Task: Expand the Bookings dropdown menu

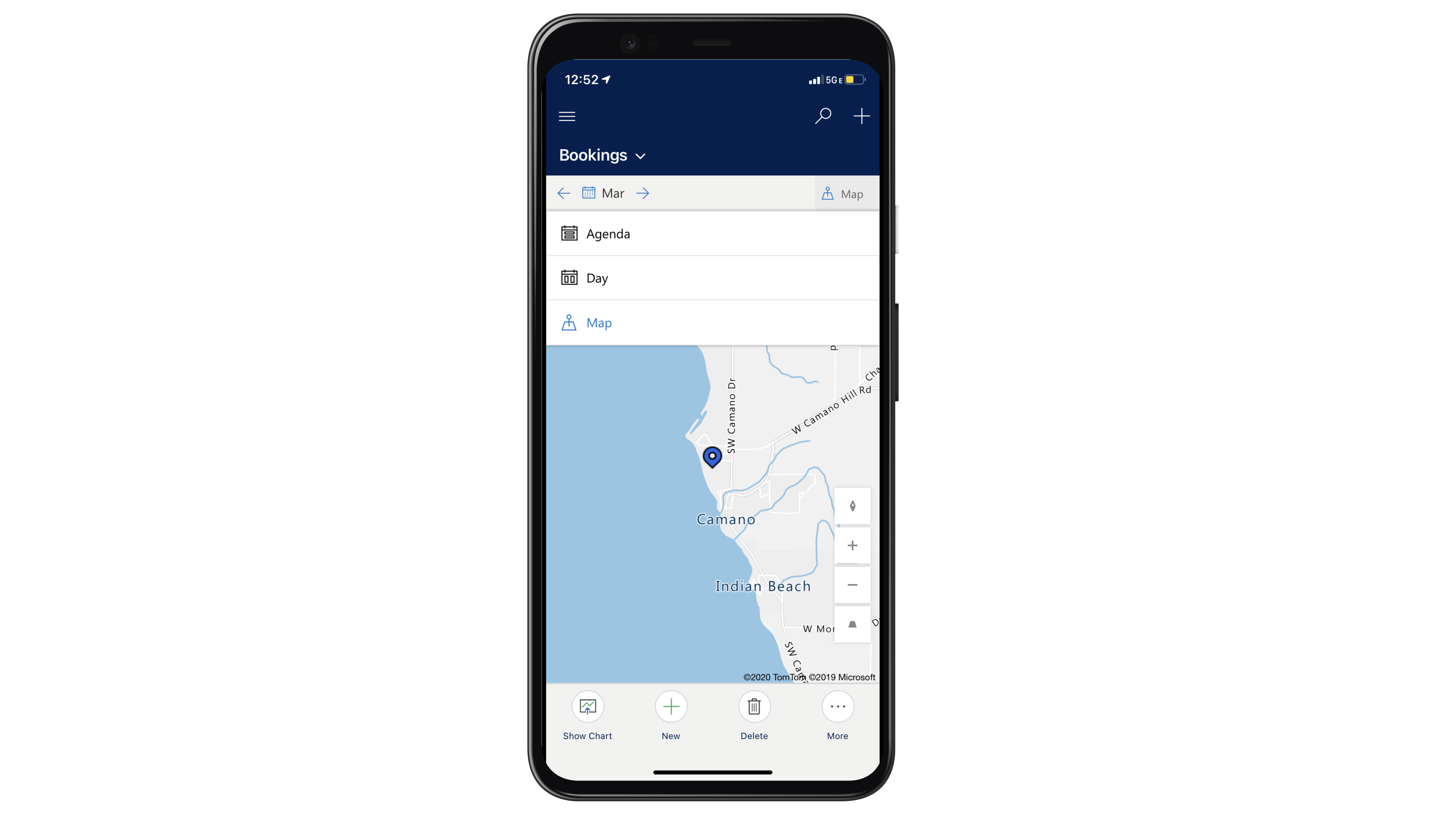Action: [601, 155]
